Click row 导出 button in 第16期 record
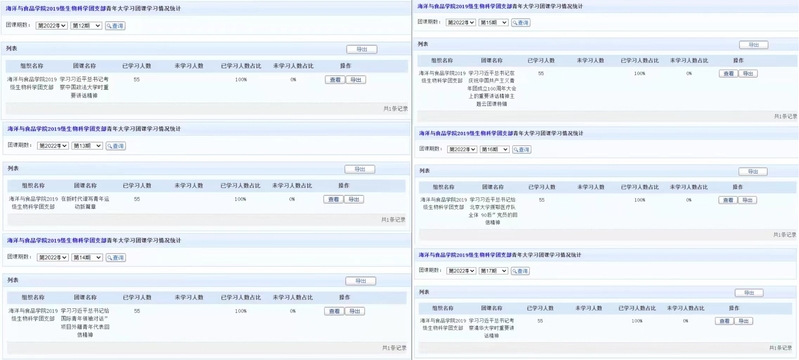799x360 pixels. 748,200
